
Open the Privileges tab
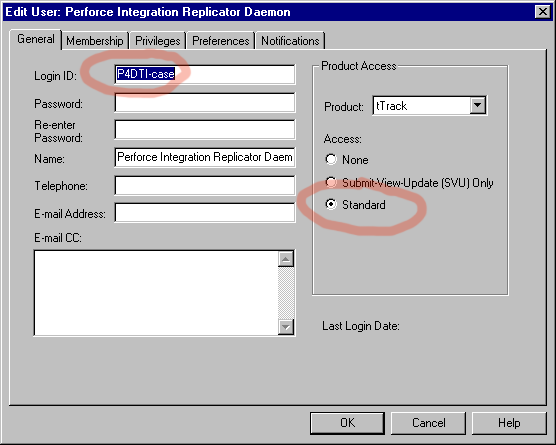pos(158,41)
